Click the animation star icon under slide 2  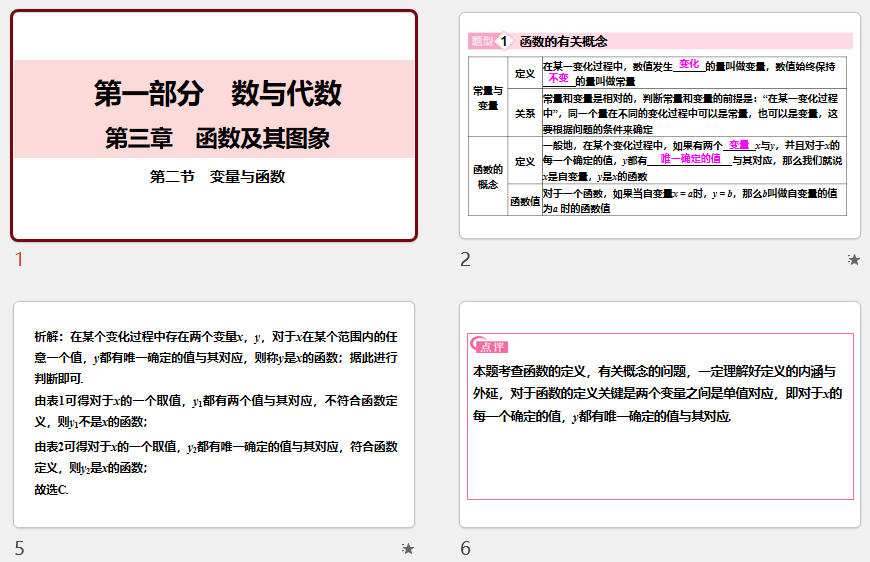(x=853, y=260)
